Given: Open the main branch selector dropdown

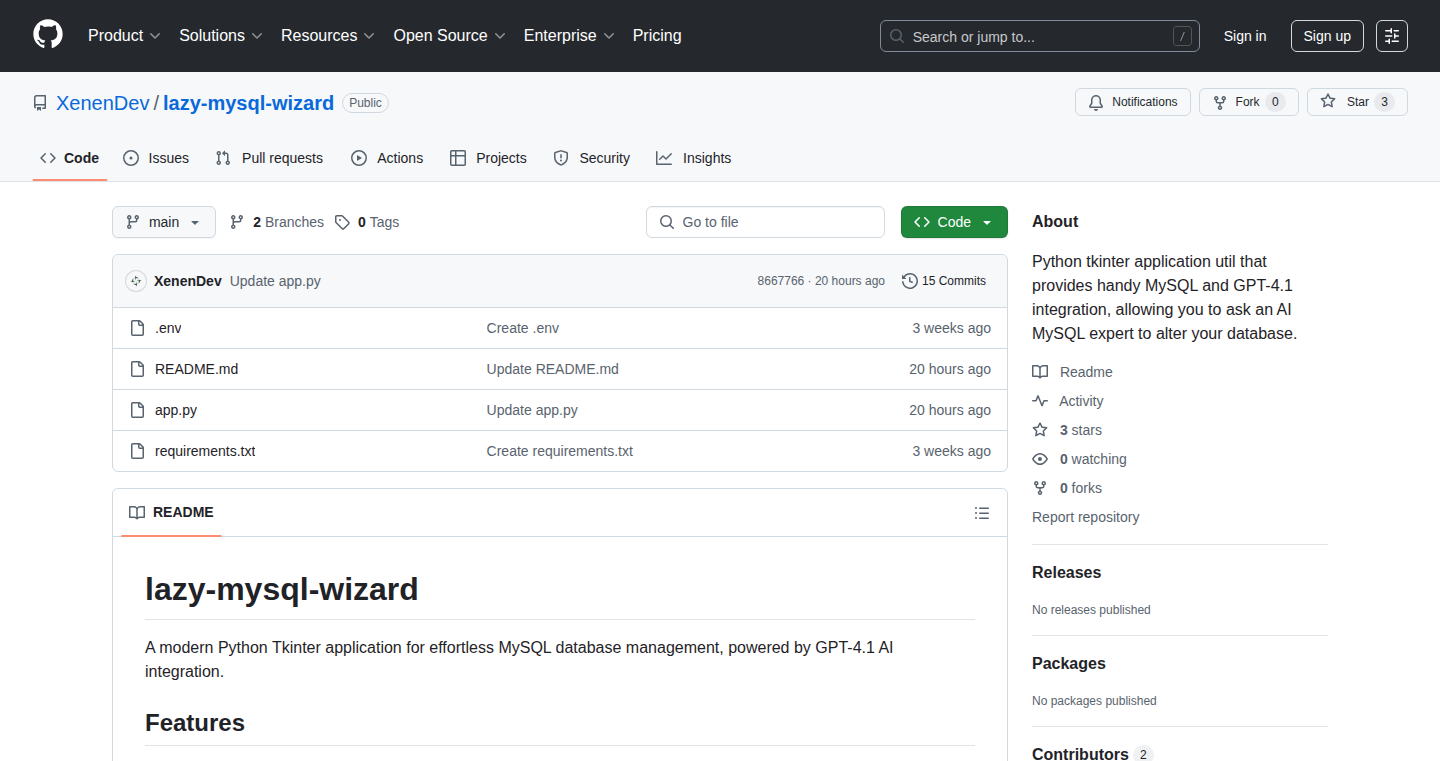Looking at the screenshot, I should click(164, 222).
